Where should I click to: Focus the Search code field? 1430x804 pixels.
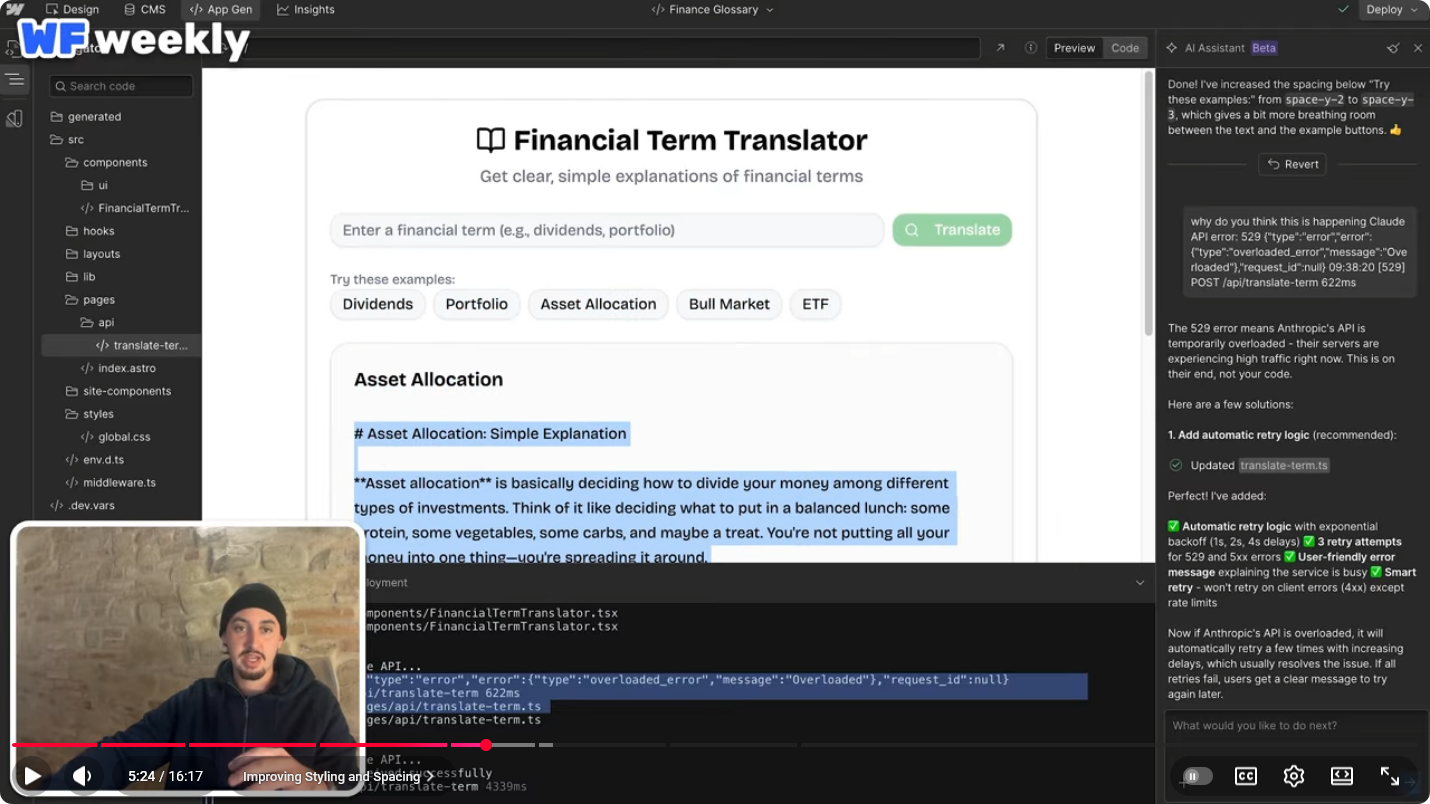(x=121, y=86)
